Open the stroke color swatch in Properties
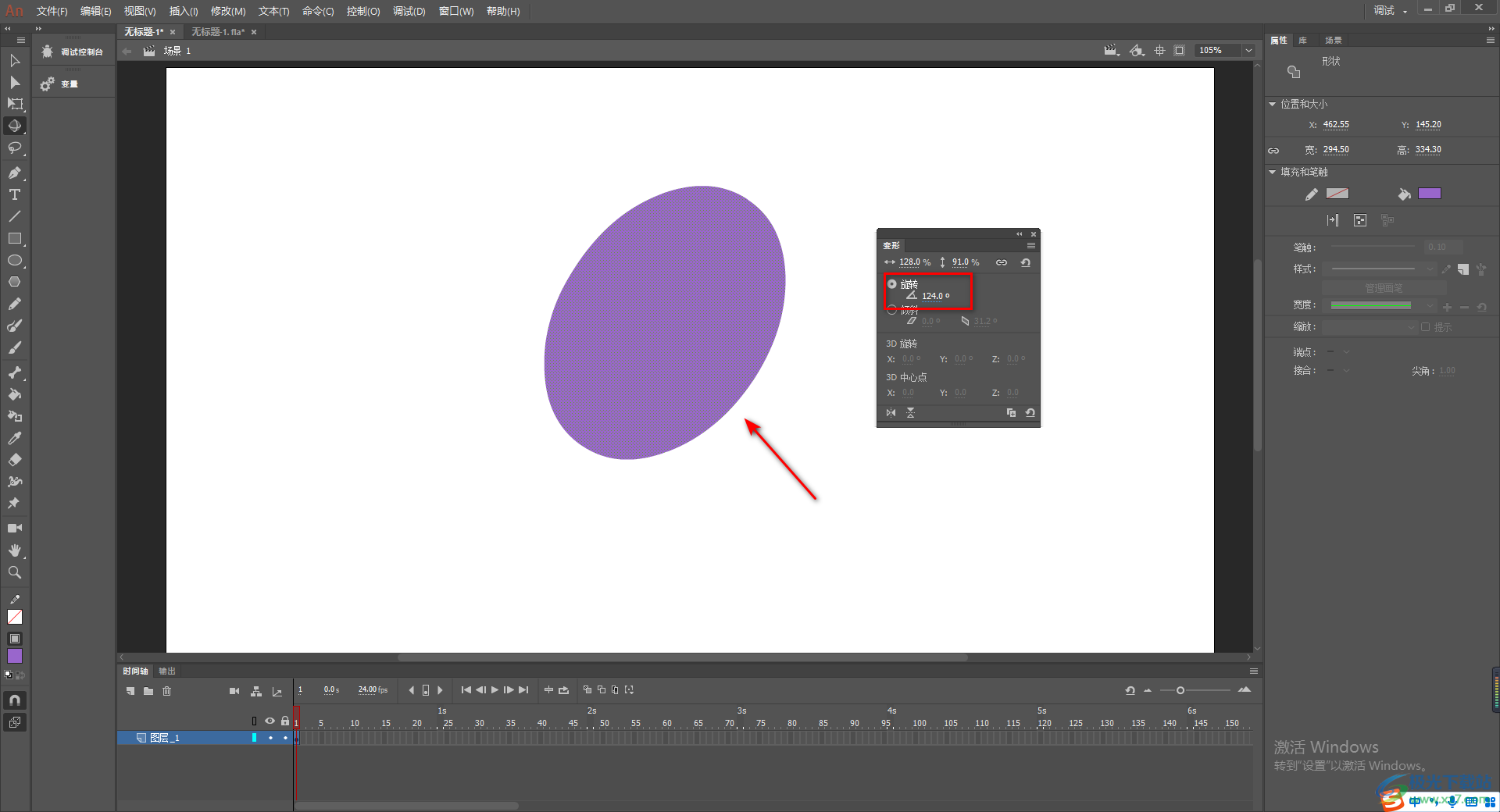1500x812 pixels. [1337, 194]
